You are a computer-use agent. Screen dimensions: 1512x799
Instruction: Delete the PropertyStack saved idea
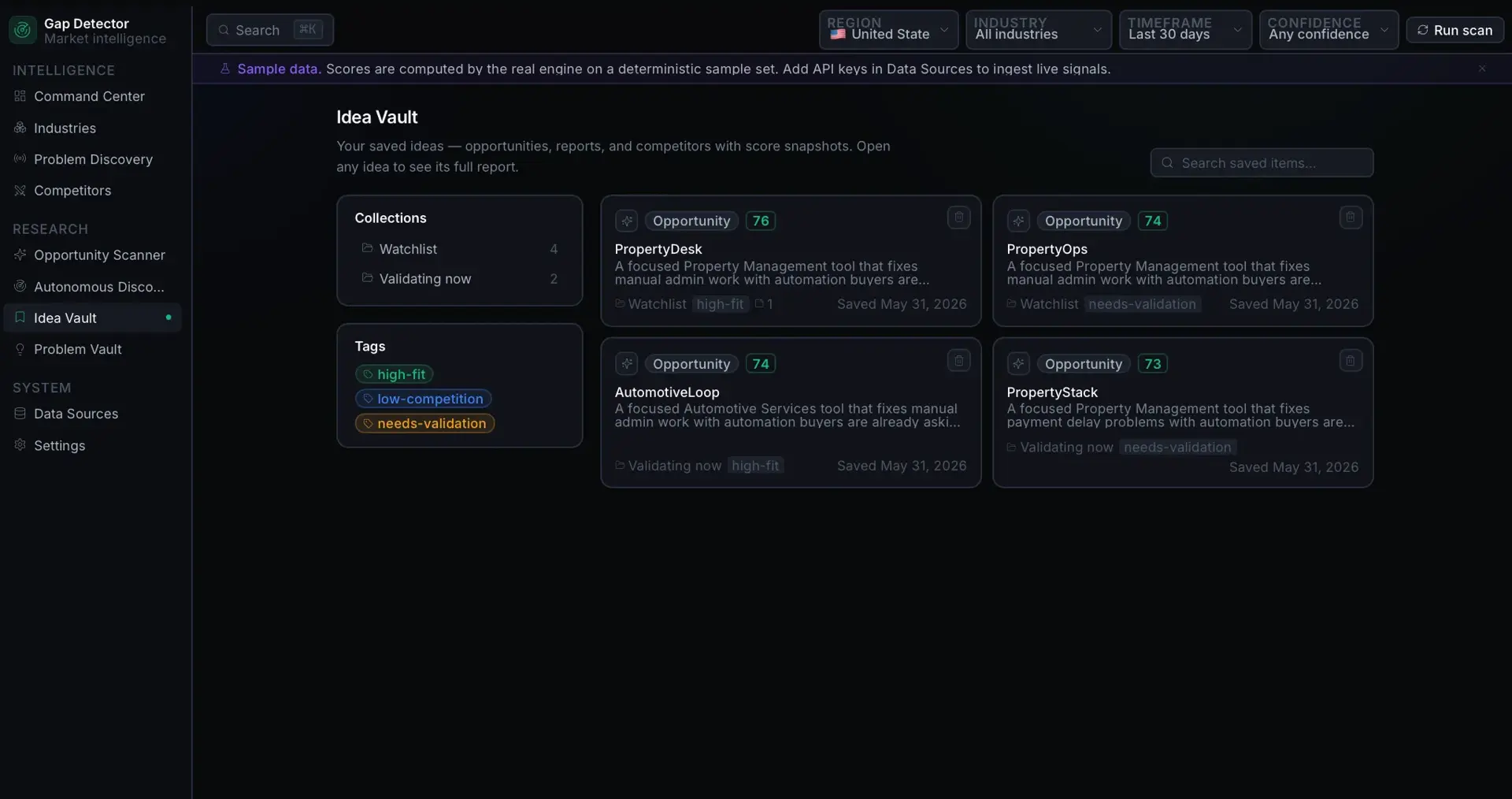1351,361
